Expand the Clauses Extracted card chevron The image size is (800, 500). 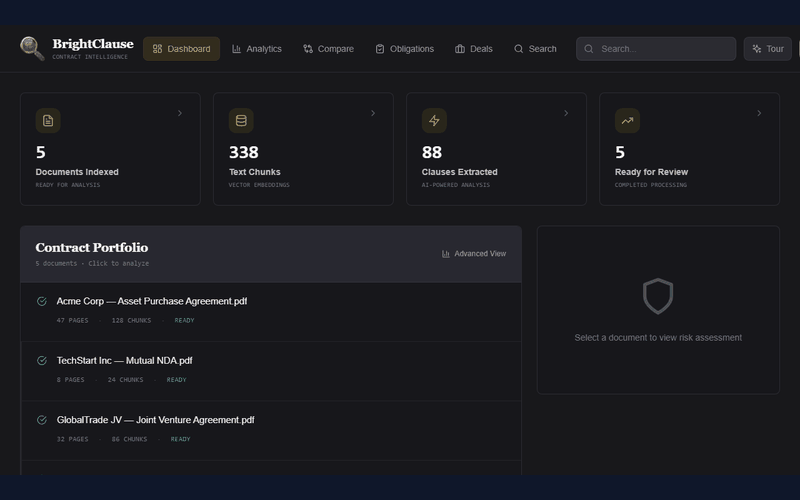566,113
